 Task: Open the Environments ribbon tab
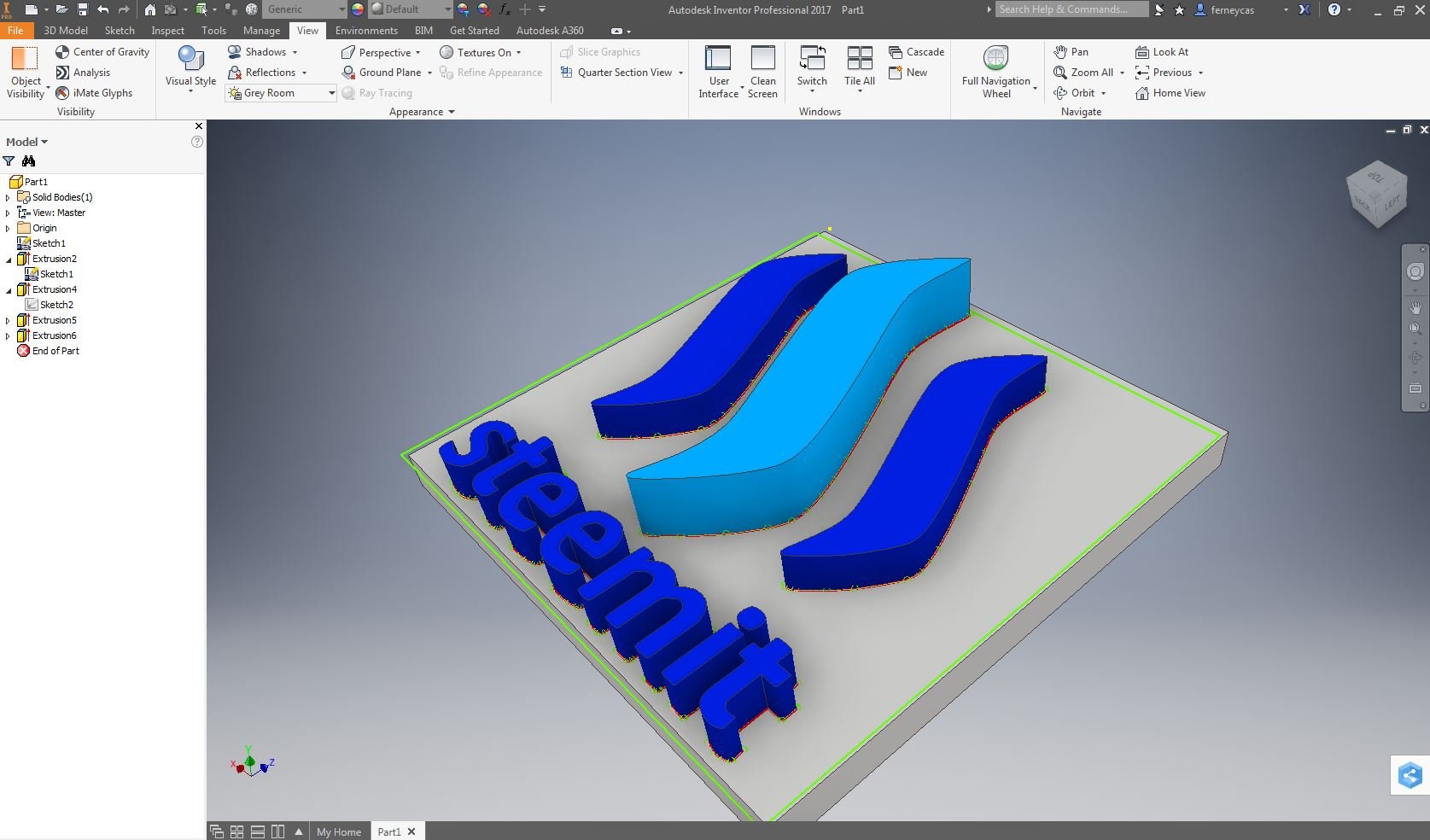(x=366, y=30)
